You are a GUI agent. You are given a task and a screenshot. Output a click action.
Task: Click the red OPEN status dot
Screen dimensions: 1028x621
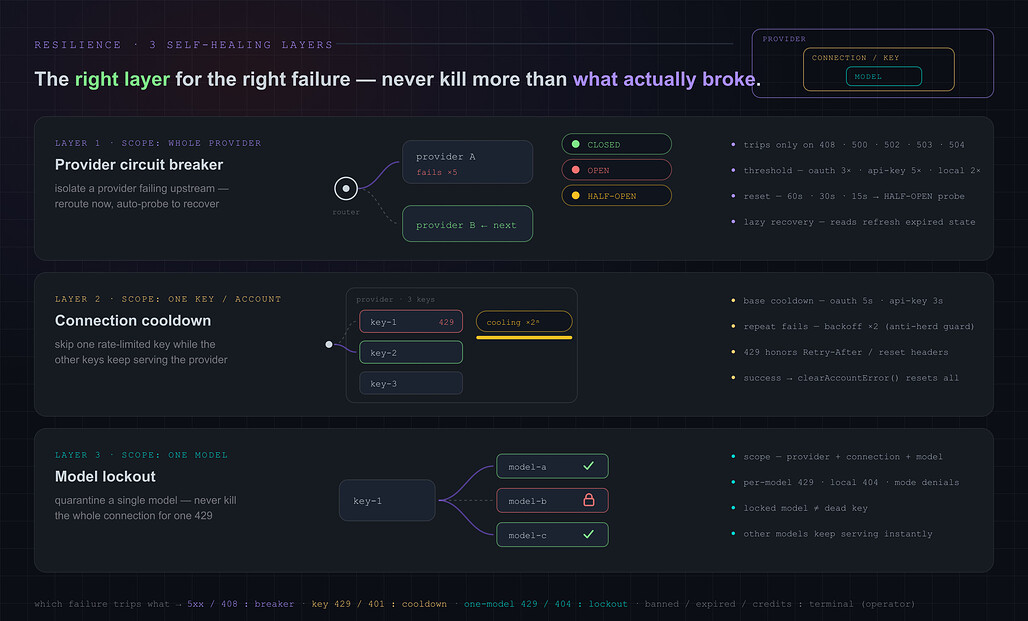(x=576, y=170)
